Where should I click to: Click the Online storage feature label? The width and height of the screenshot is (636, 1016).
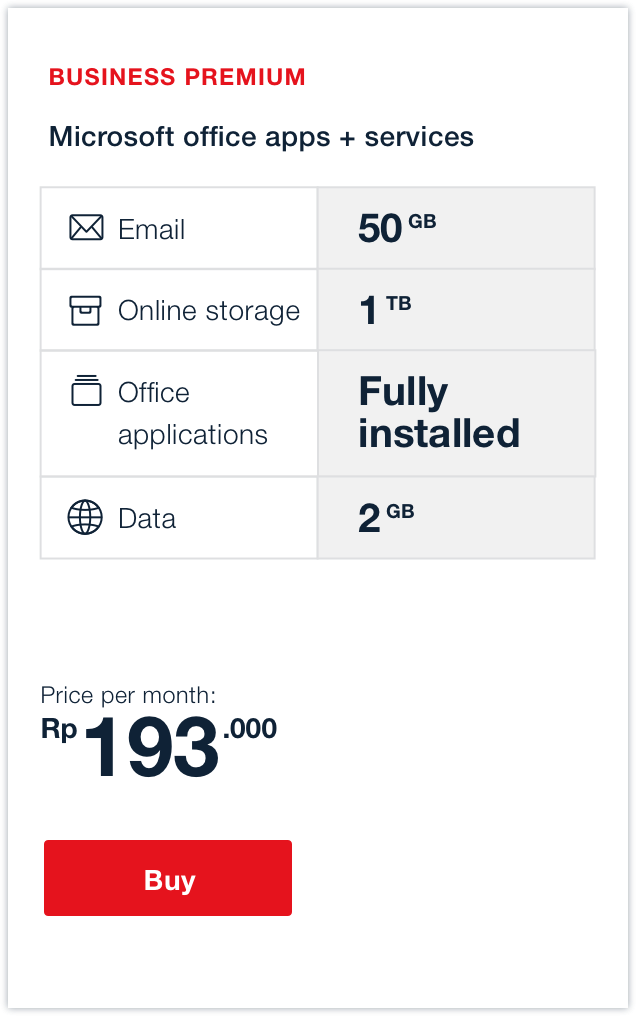point(209,311)
